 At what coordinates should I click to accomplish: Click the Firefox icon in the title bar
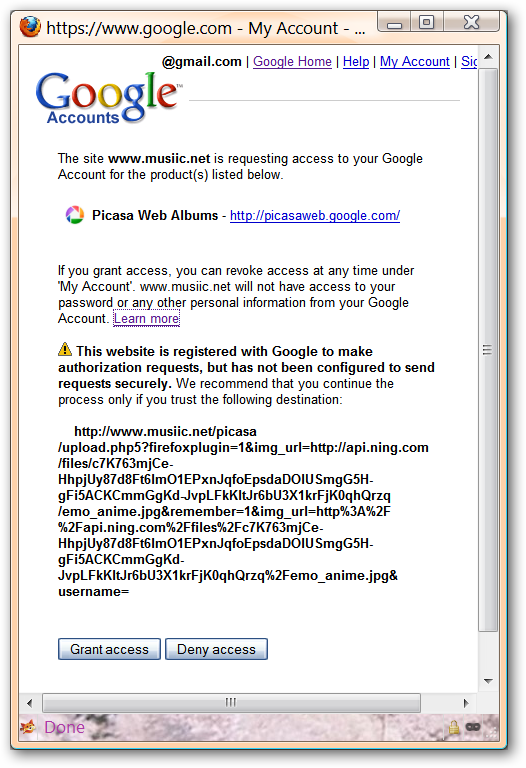click(30, 27)
